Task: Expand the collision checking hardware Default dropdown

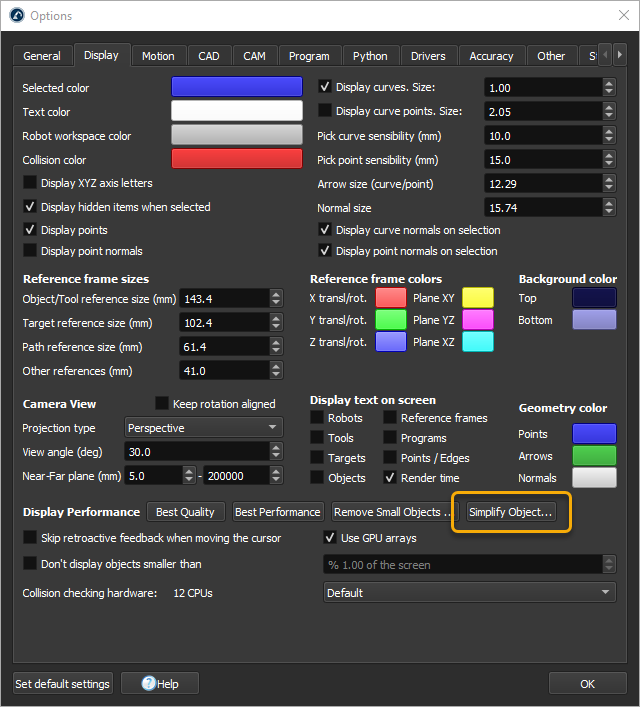Action: (469, 593)
